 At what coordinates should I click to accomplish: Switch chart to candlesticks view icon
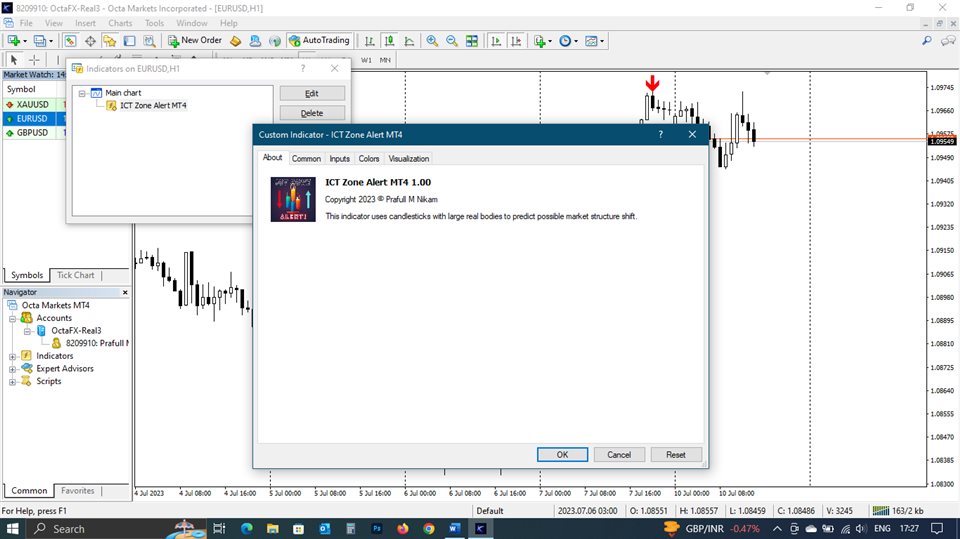(x=390, y=41)
